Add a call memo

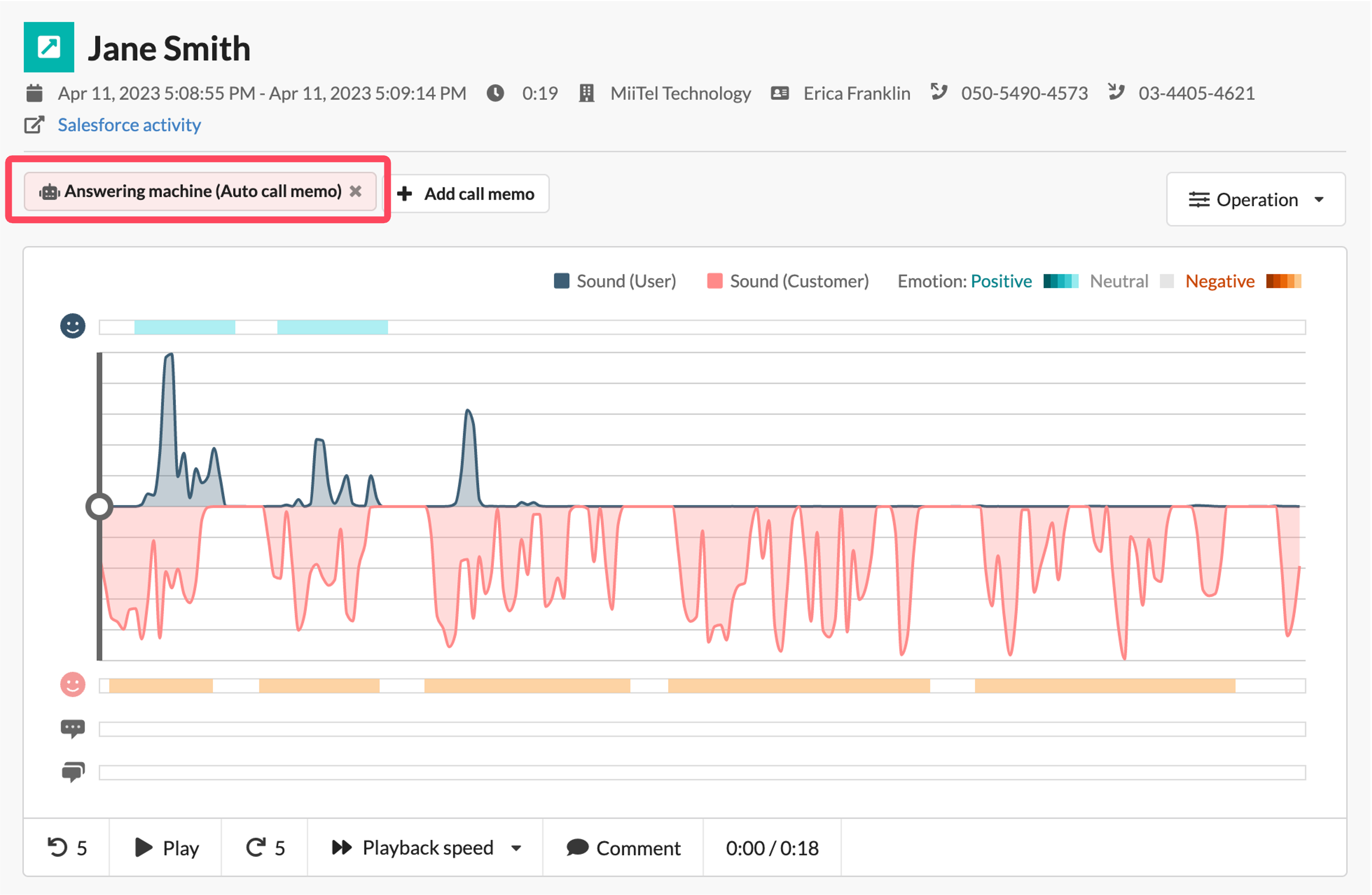click(x=466, y=194)
